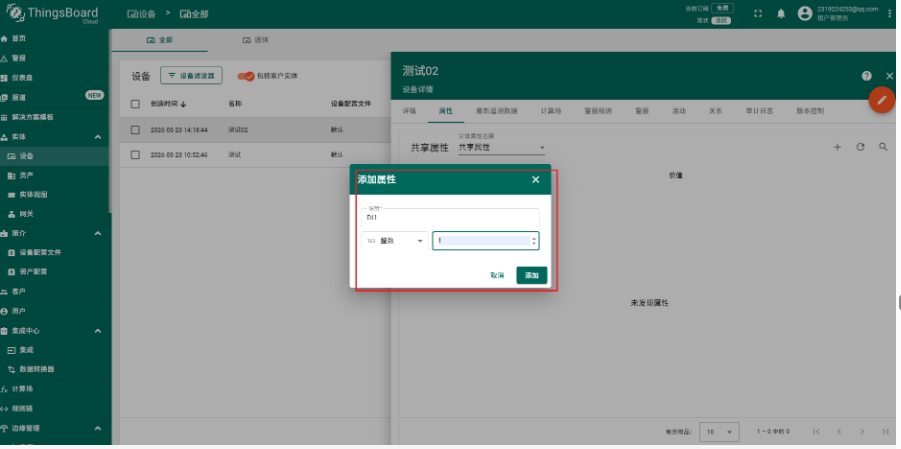This screenshot has width=901, height=449.
Task: Tick the select-all checkbox in table header
Action: point(135,103)
